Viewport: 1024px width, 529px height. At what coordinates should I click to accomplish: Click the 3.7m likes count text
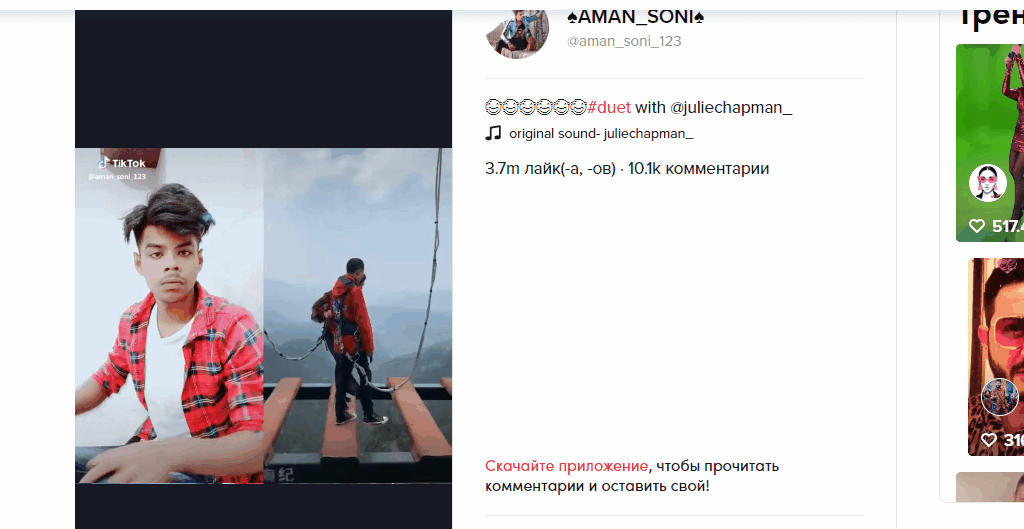[551, 168]
